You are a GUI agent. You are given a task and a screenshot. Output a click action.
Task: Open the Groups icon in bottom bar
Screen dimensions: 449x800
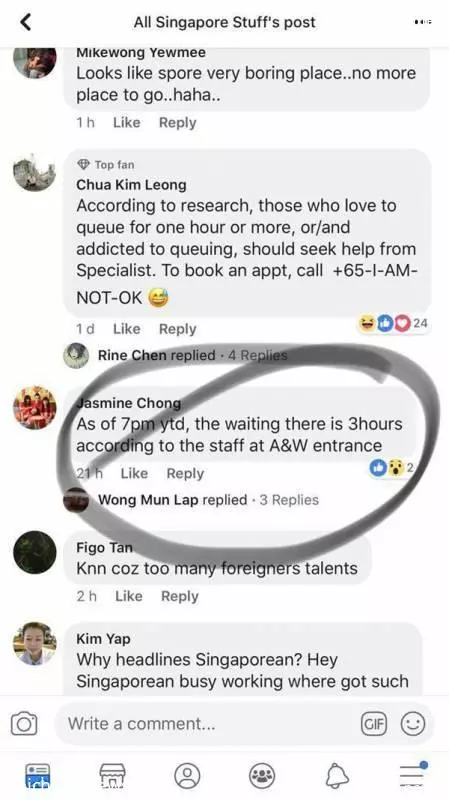(262, 776)
